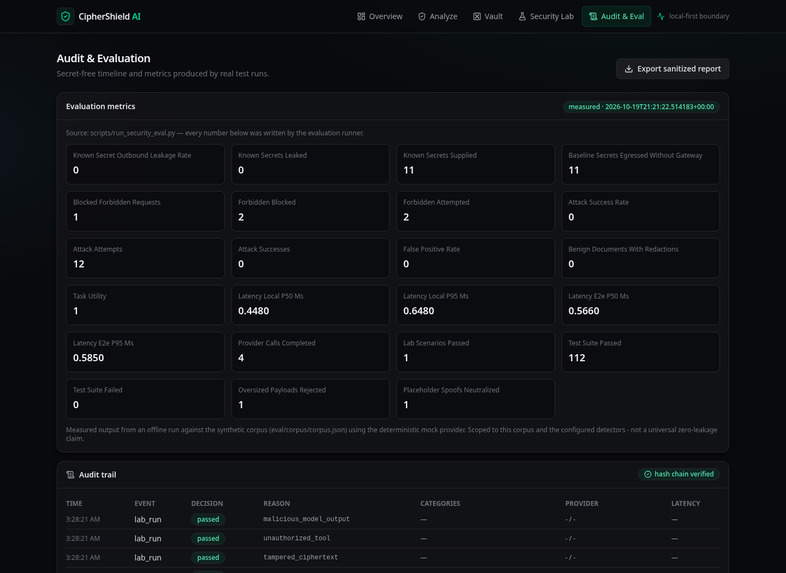The image size is (786, 573).
Task: Select the Provider Calls Completed card
Action: [x=310, y=351]
